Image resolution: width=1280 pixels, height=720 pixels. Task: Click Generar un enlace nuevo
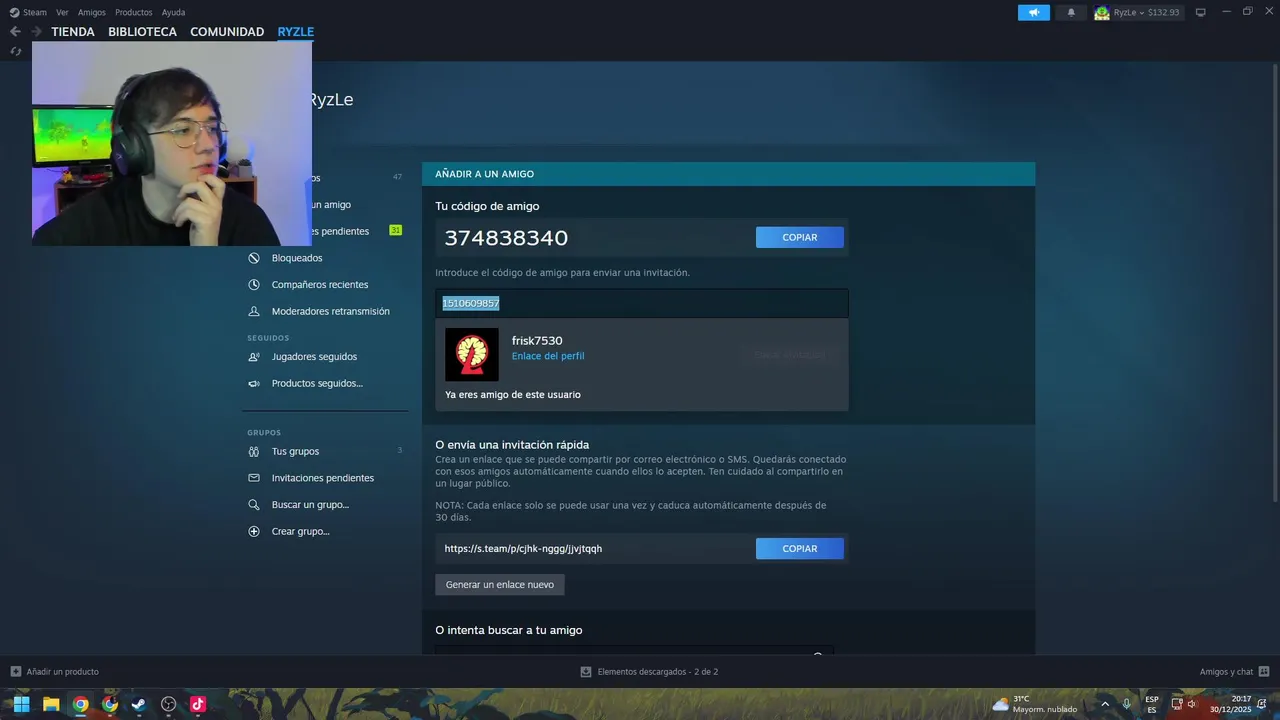pyautogui.click(x=500, y=584)
